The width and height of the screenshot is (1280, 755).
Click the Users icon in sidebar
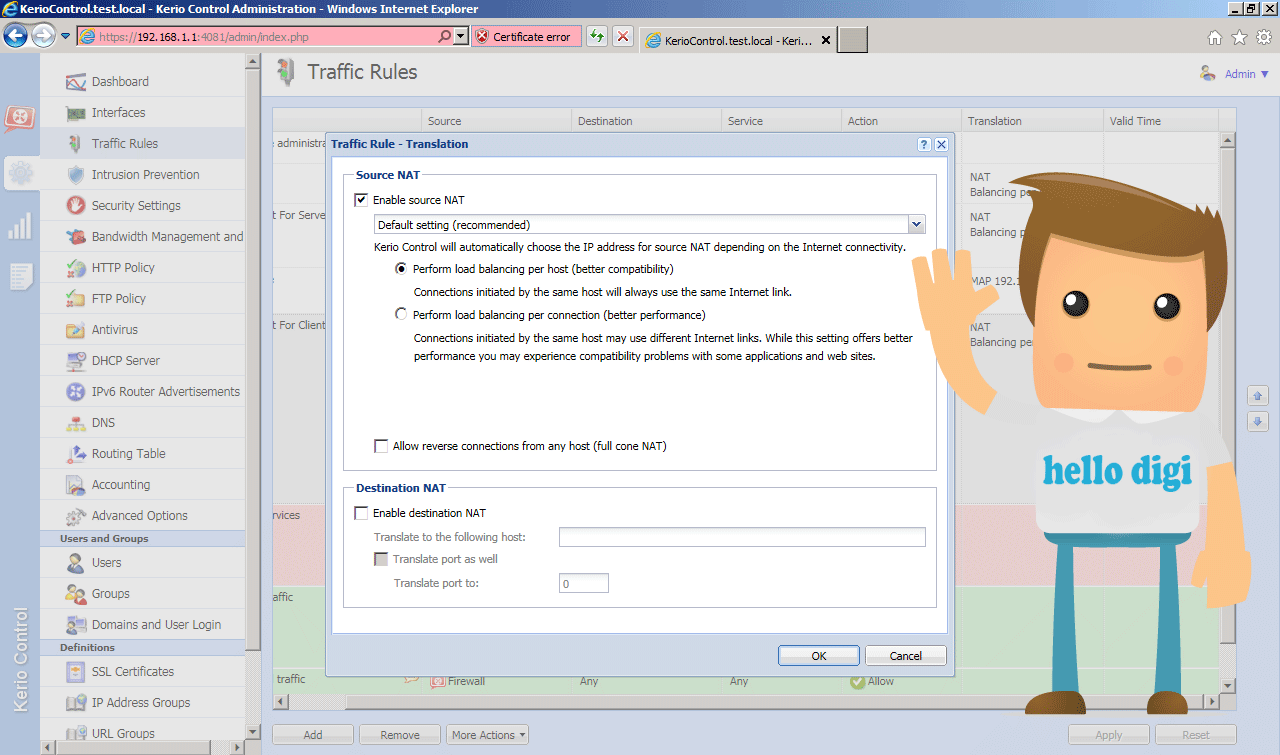76,563
